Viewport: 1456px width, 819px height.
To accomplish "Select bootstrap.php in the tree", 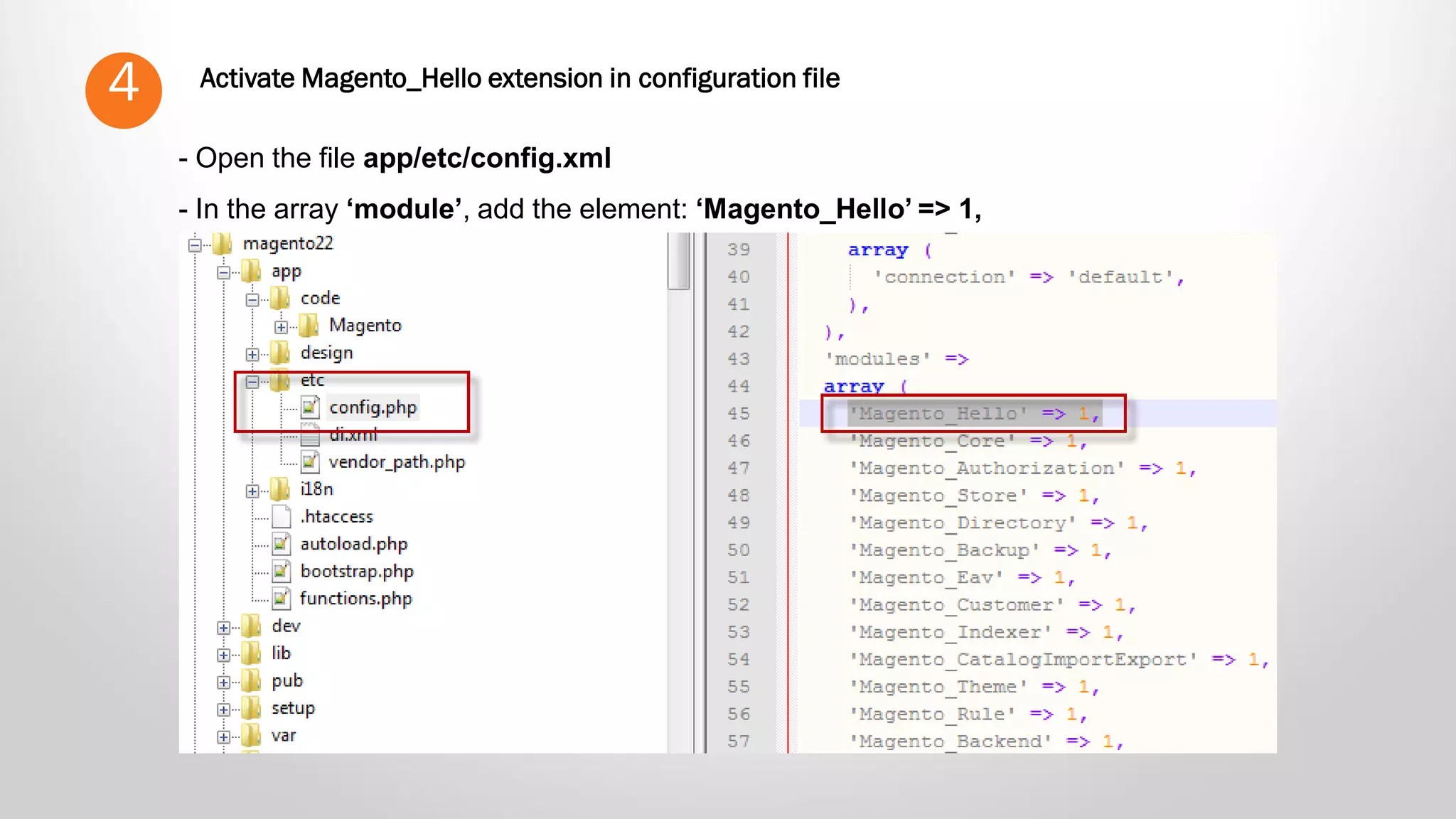I will point(356,572).
